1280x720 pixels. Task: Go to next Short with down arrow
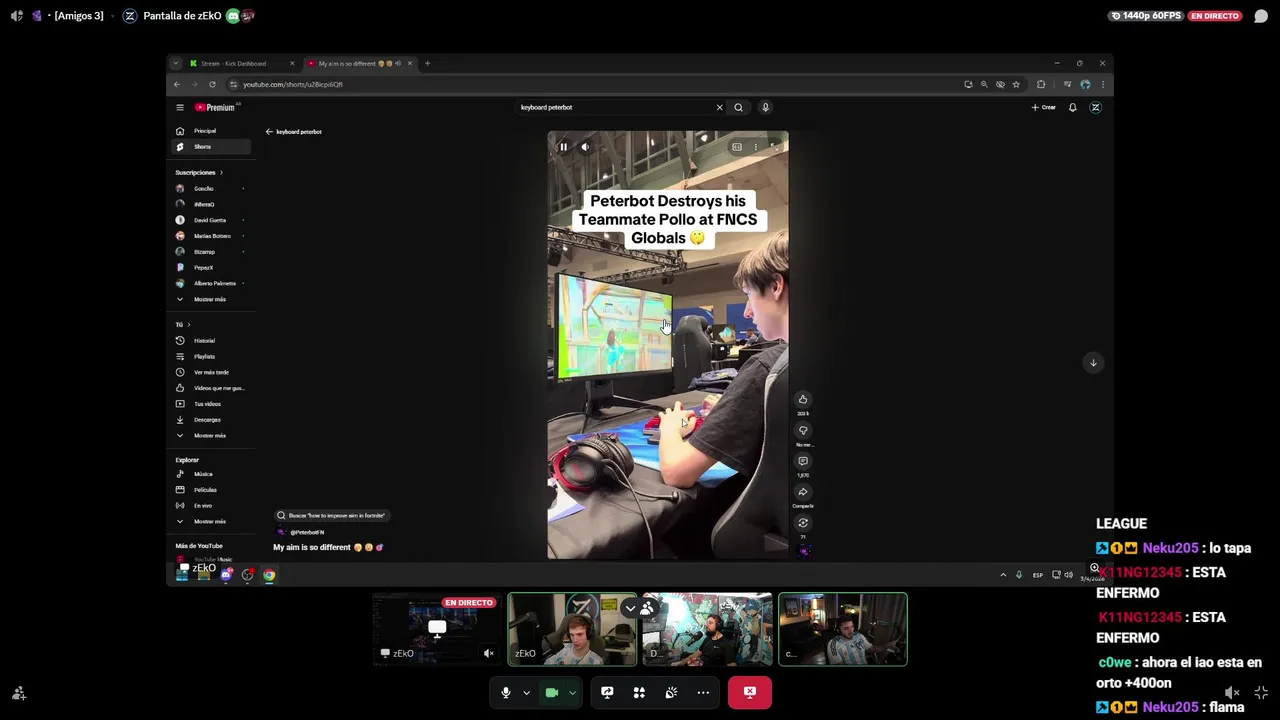(x=1093, y=363)
